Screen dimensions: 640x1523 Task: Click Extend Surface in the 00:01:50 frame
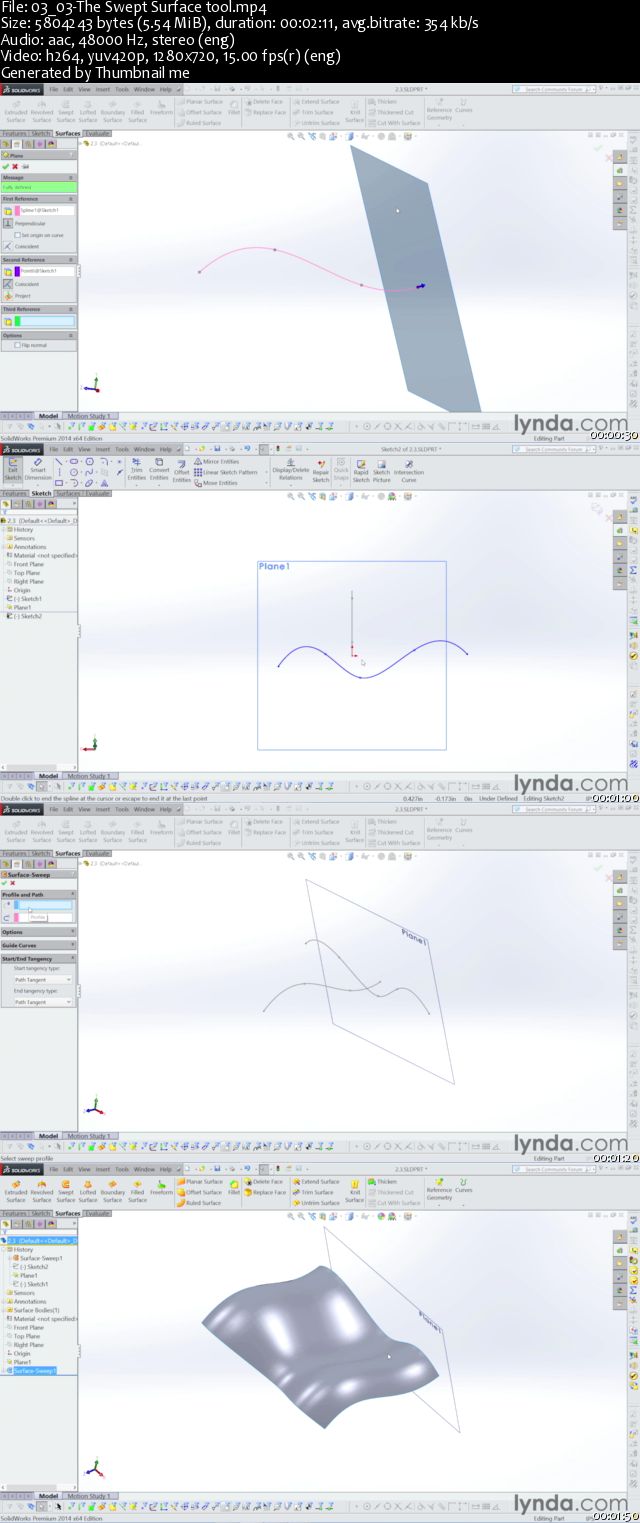click(317, 1181)
